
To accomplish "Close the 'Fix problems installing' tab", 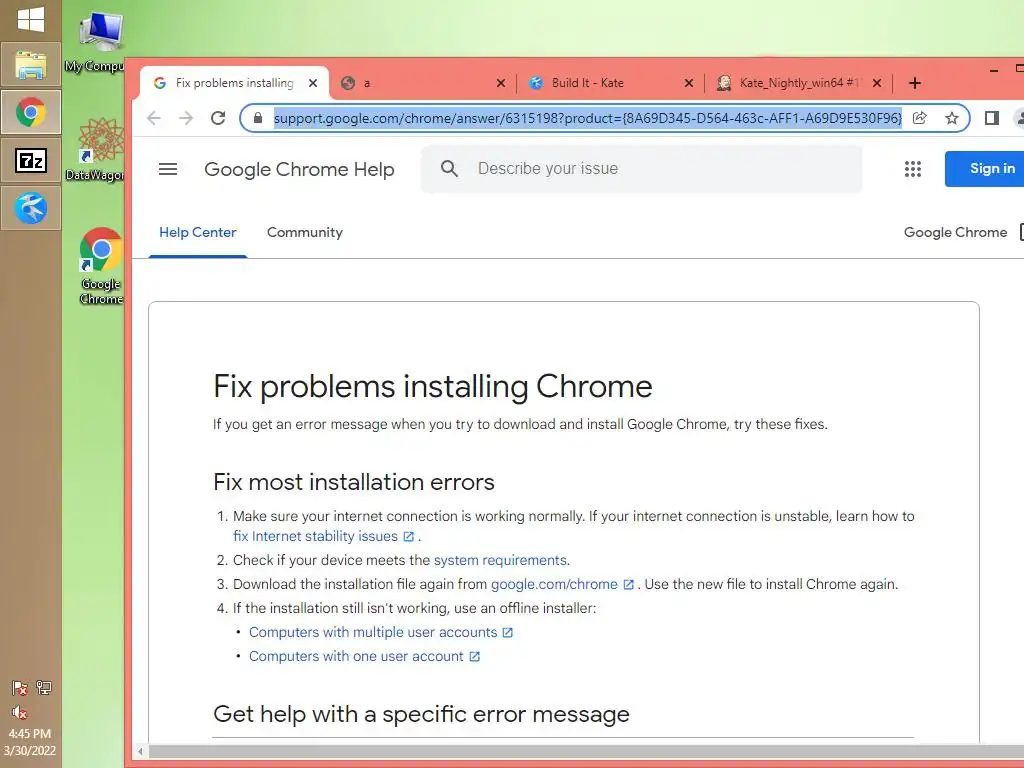I will (313, 83).
